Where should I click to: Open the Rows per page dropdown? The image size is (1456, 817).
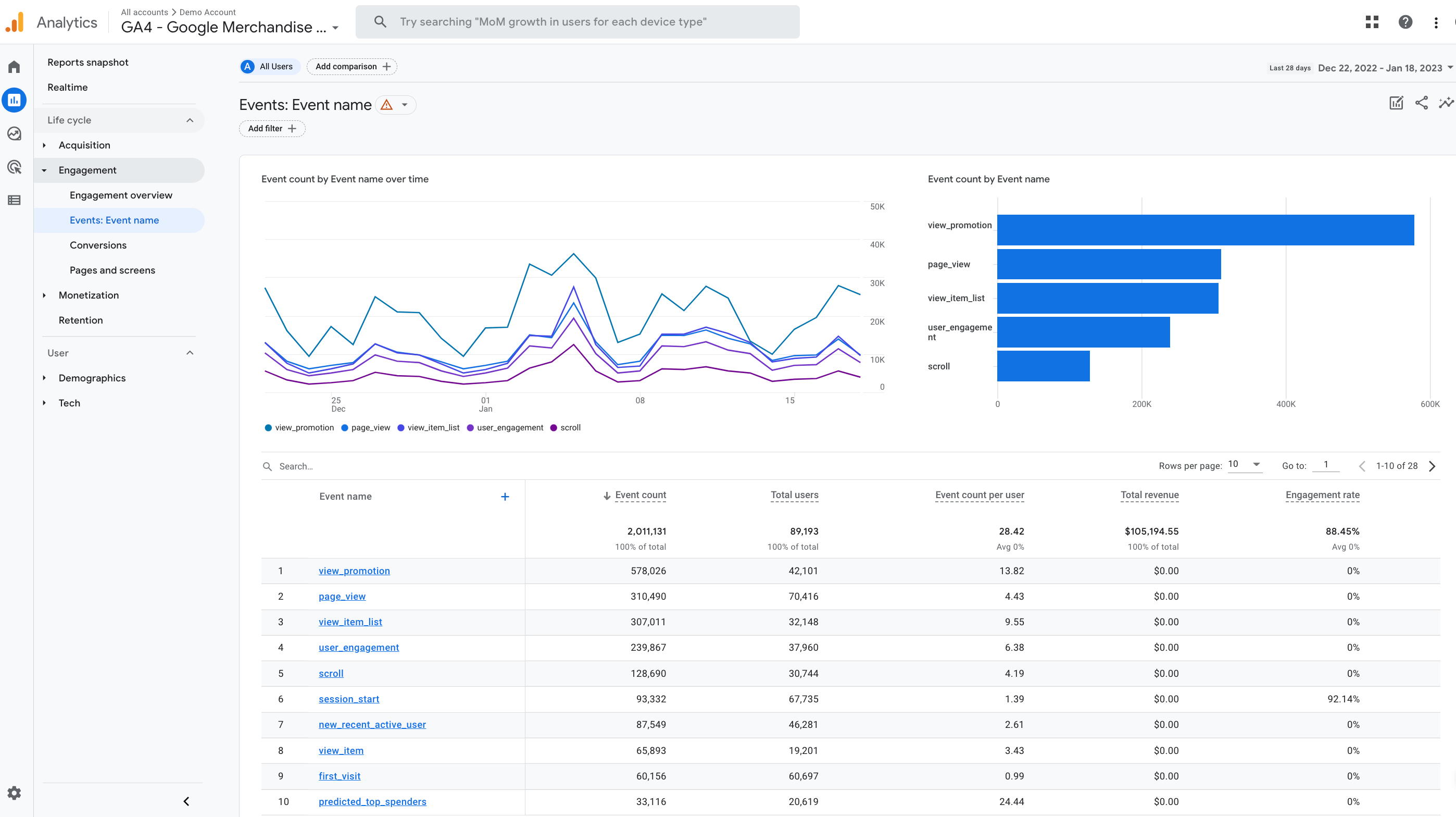pyautogui.click(x=1245, y=465)
